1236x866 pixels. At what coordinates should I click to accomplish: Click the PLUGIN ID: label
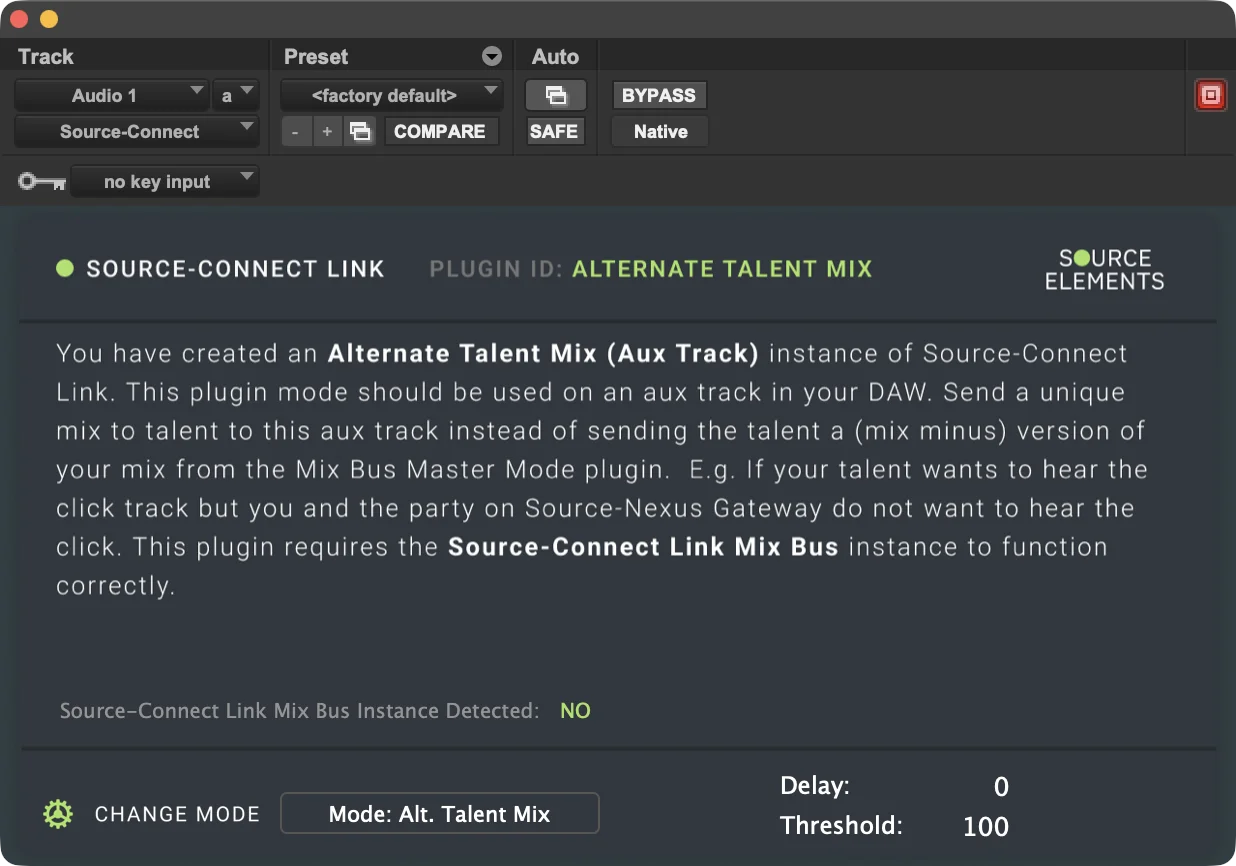point(497,269)
